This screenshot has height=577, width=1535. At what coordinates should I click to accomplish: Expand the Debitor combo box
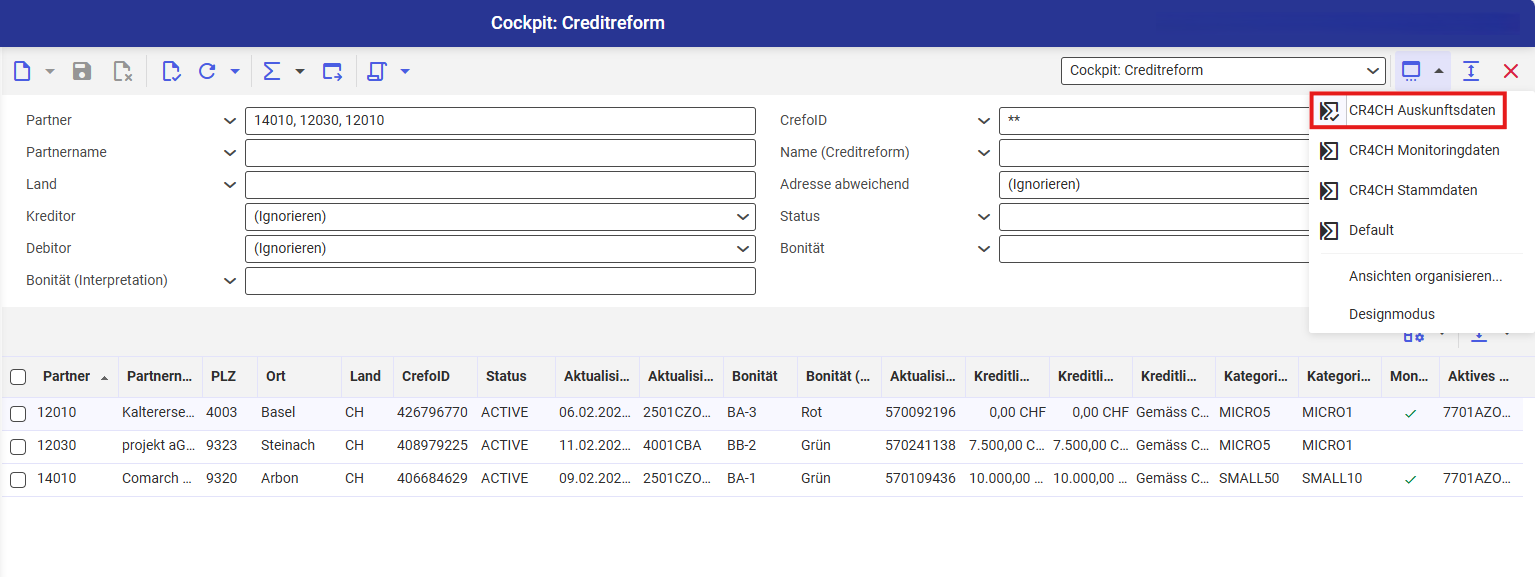(499, 249)
